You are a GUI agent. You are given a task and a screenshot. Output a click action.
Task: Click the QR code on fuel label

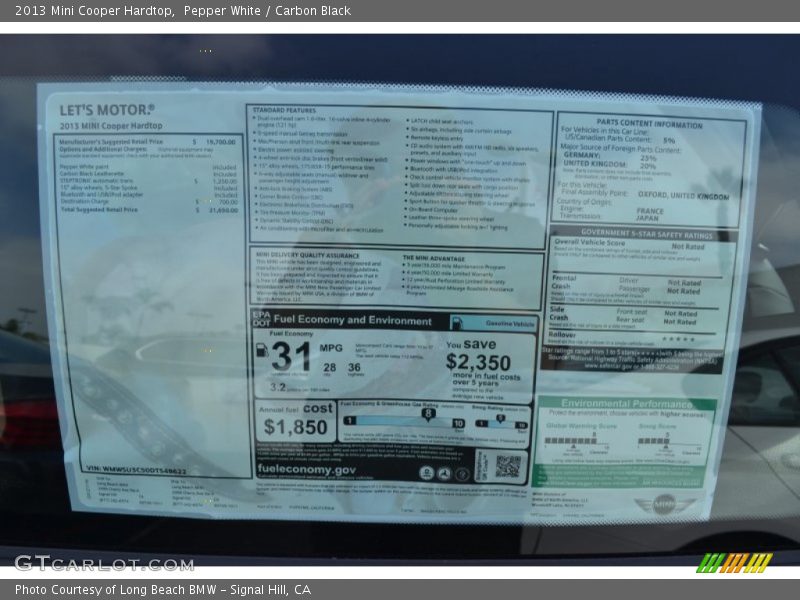point(508,466)
